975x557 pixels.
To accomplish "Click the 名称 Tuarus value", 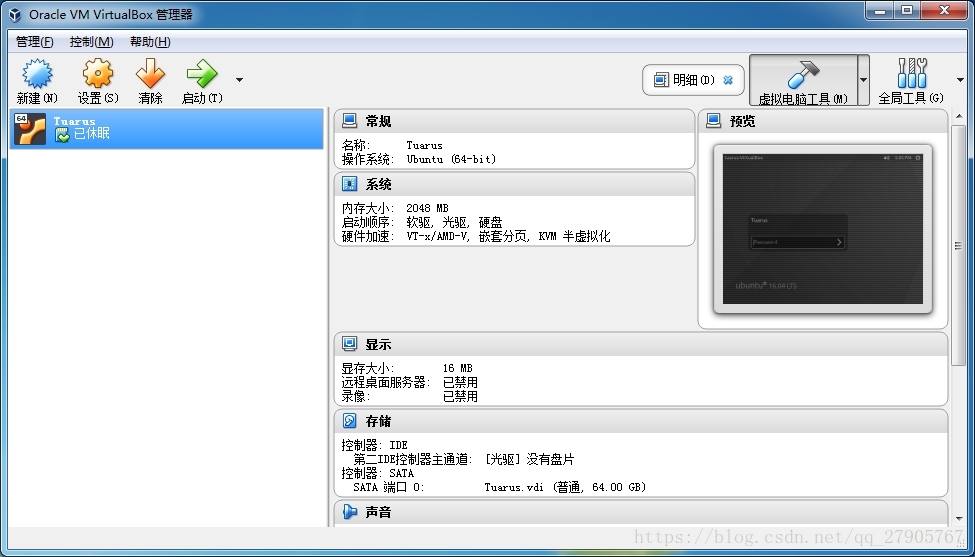I will (425, 145).
